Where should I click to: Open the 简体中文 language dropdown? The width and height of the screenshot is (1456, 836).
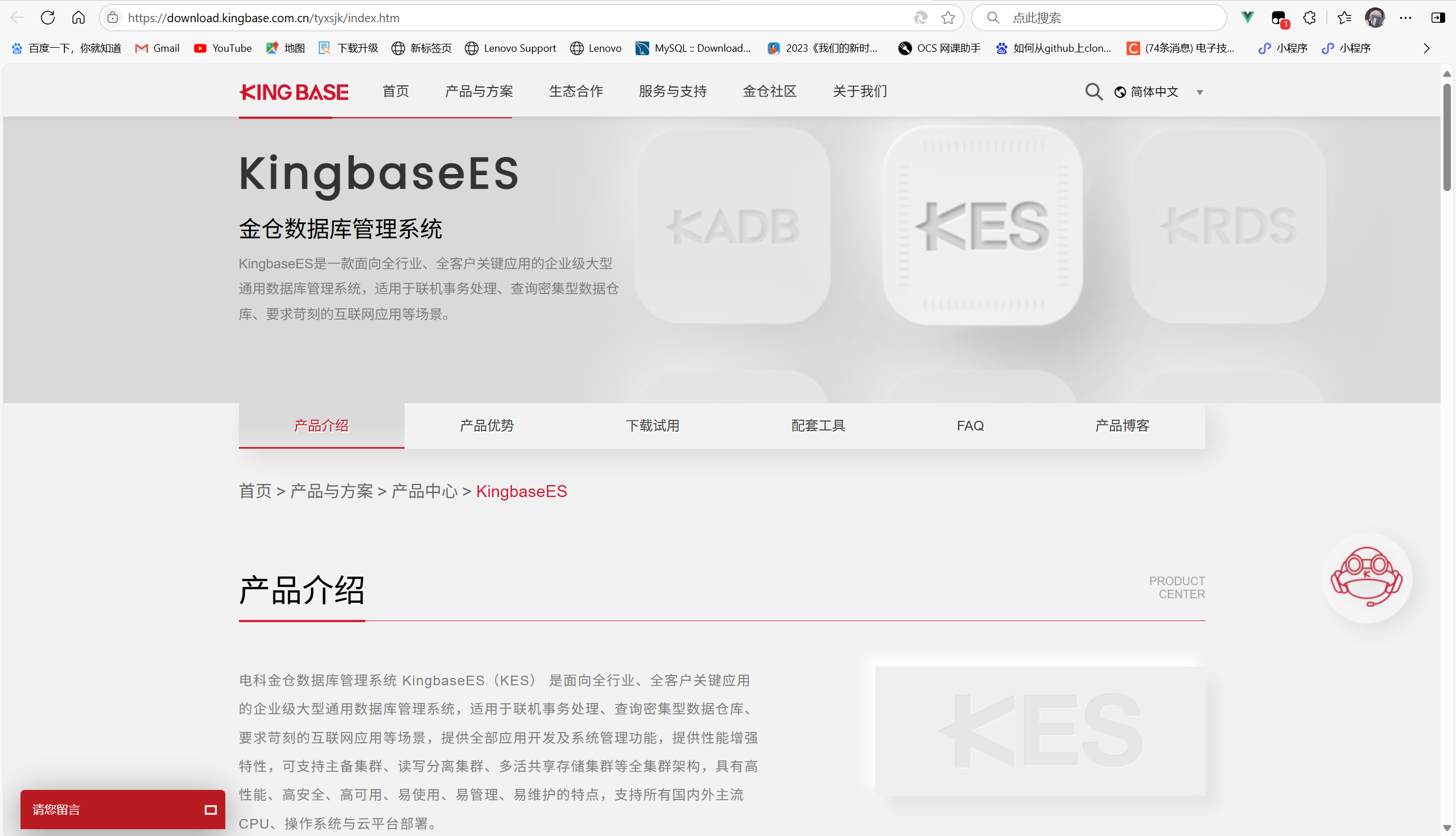[1159, 92]
